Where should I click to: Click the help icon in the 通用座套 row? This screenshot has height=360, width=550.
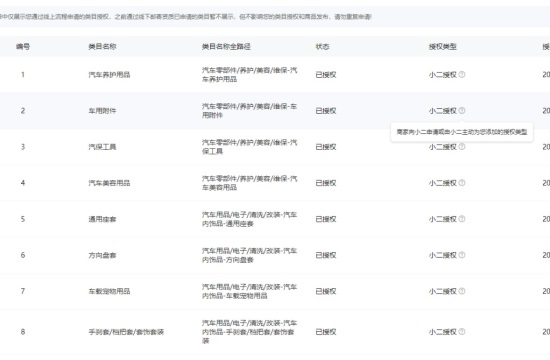coord(462,219)
